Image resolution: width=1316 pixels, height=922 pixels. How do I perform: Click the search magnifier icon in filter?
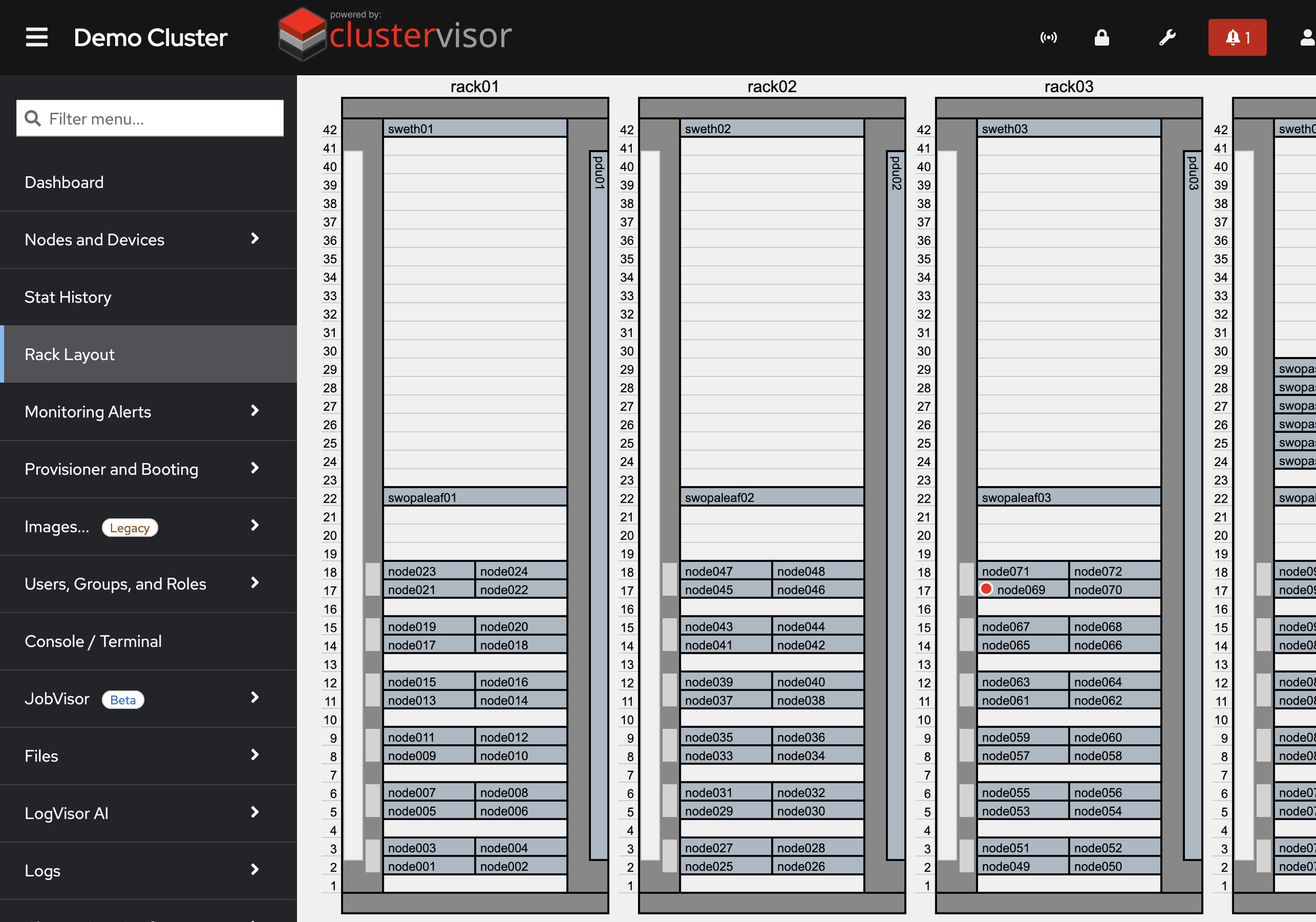tap(33, 118)
